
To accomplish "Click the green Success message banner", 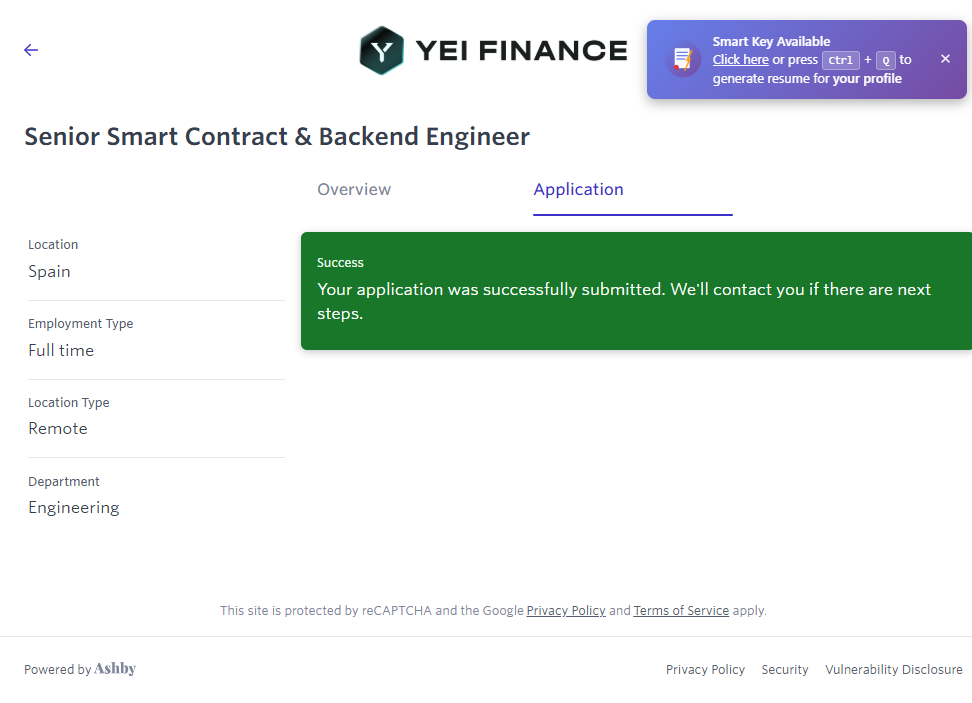I will click(636, 291).
